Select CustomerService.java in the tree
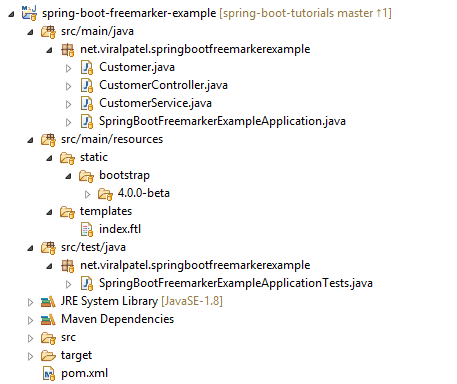The image size is (457, 384). [x=155, y=103]
